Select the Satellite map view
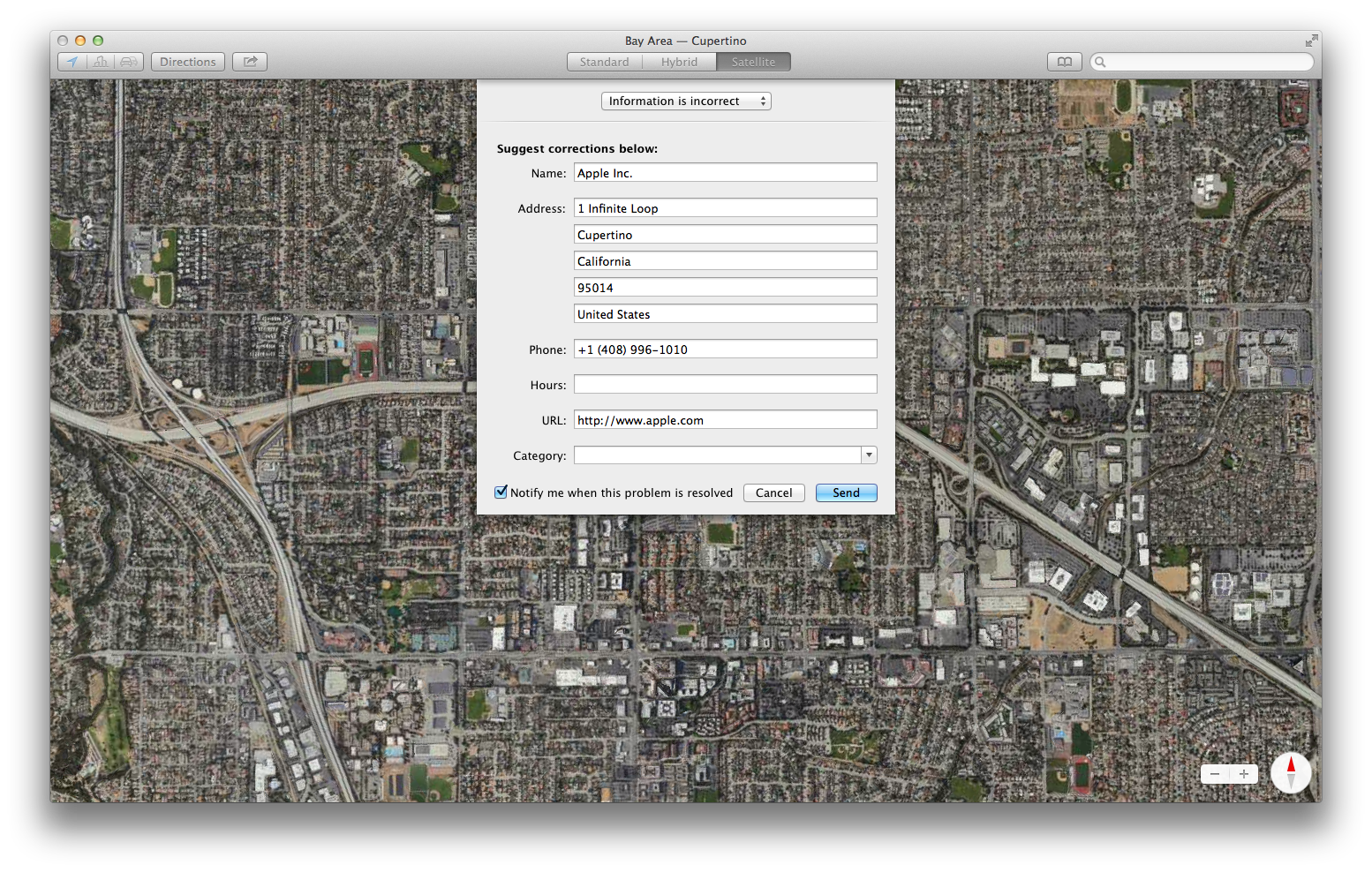Image resolution: width=1372 pixels, height=872 pixels. pyautogui.click(x=753, y=62)
